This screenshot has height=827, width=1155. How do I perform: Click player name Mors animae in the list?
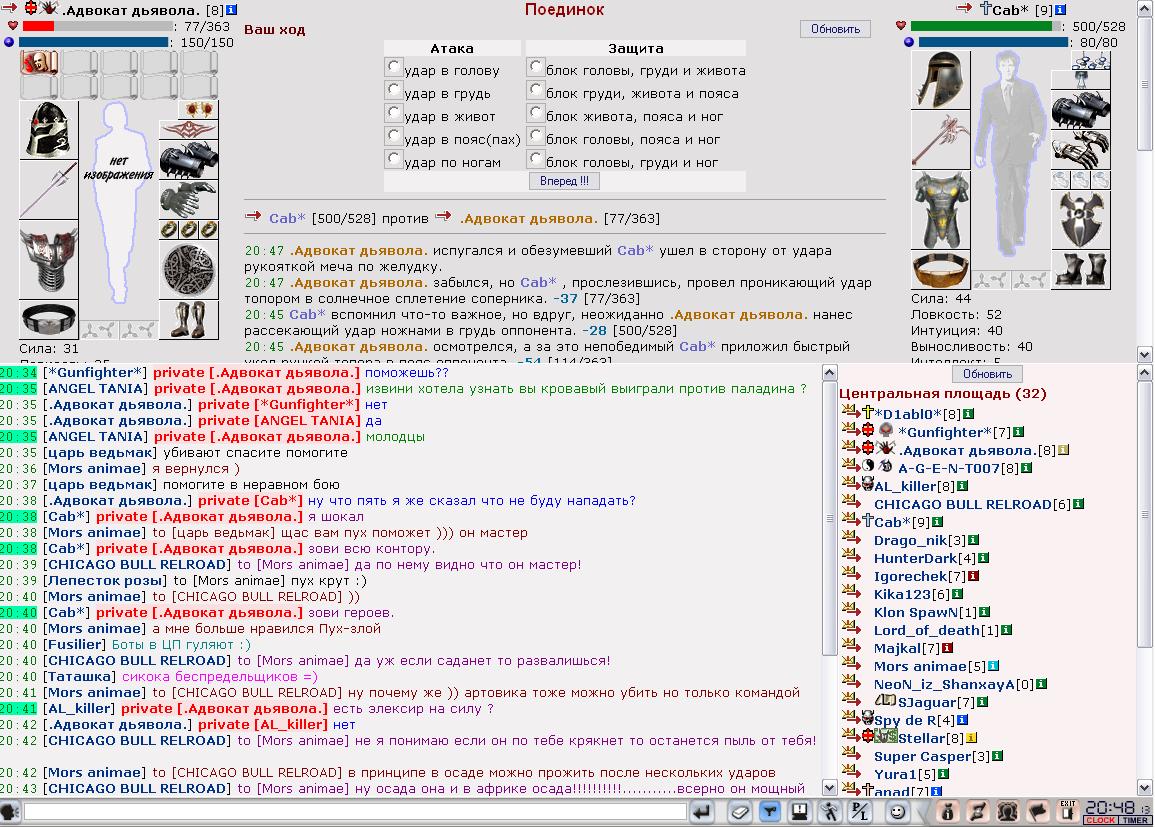click(x=920, y=666)
